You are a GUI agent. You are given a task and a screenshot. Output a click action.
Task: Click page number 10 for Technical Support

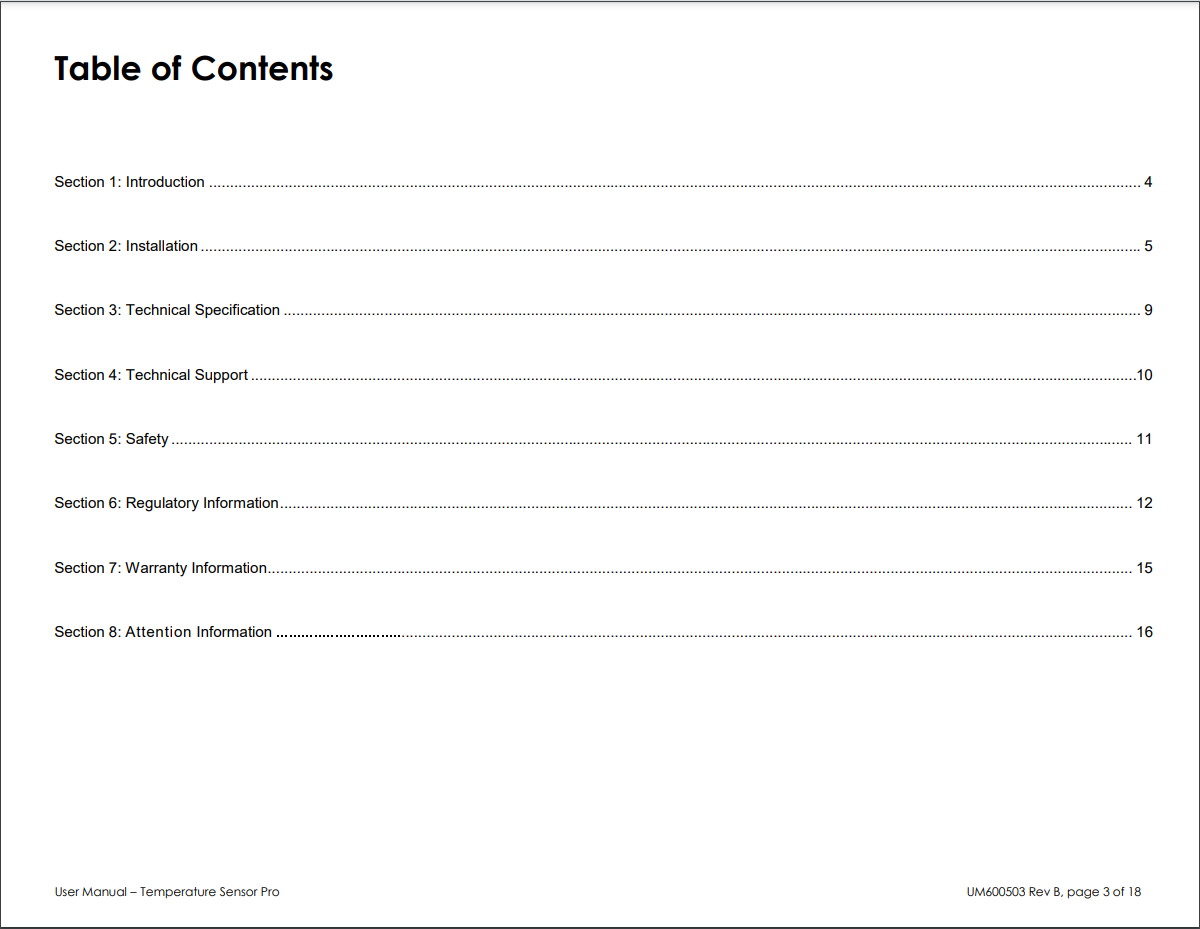coord(1145,375)
